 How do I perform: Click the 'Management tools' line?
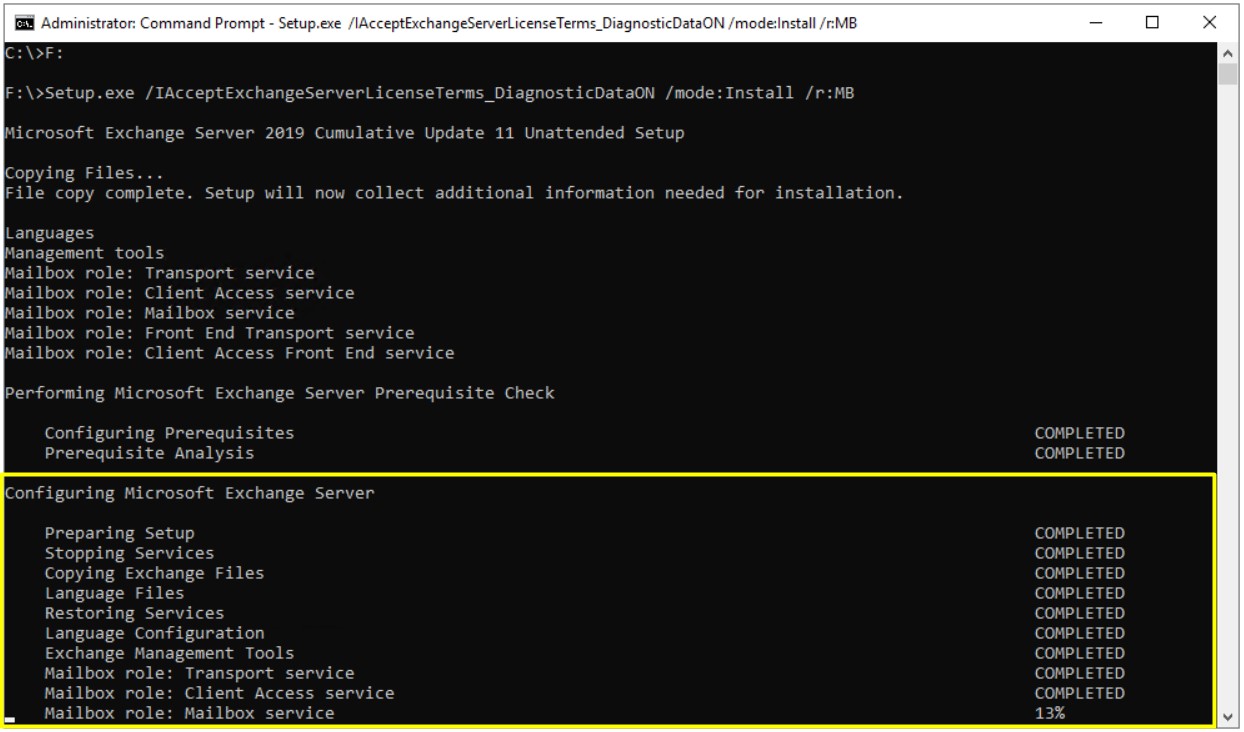click(85, 253)
